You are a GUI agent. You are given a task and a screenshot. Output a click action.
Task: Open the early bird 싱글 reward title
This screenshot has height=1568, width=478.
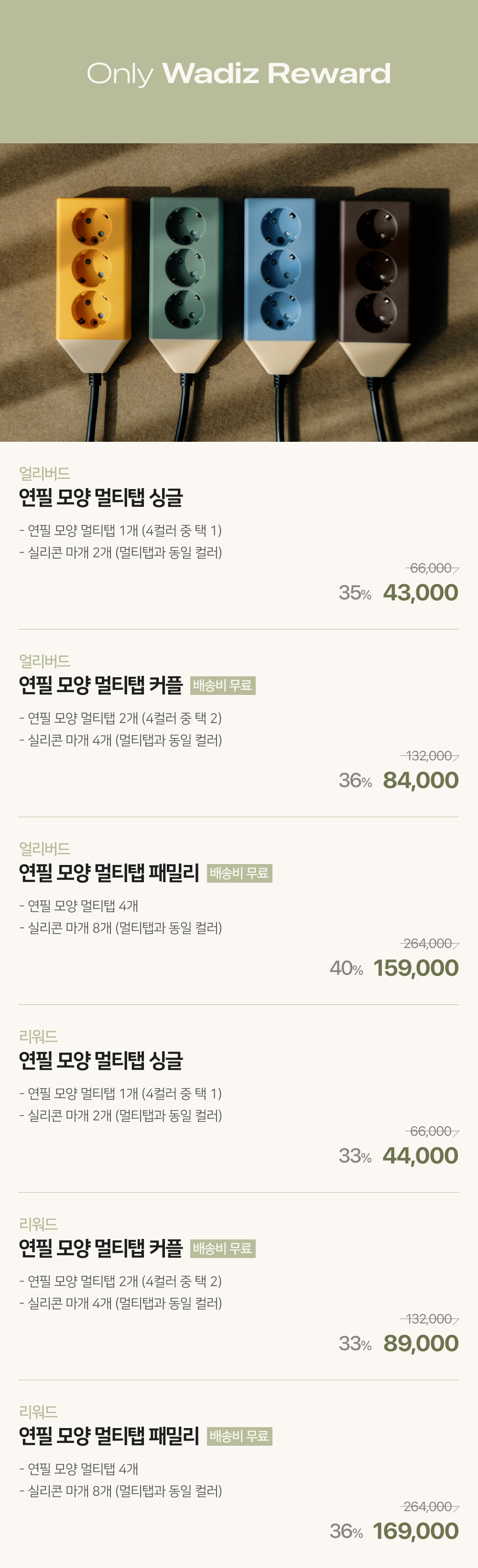(x=101, y=497)
